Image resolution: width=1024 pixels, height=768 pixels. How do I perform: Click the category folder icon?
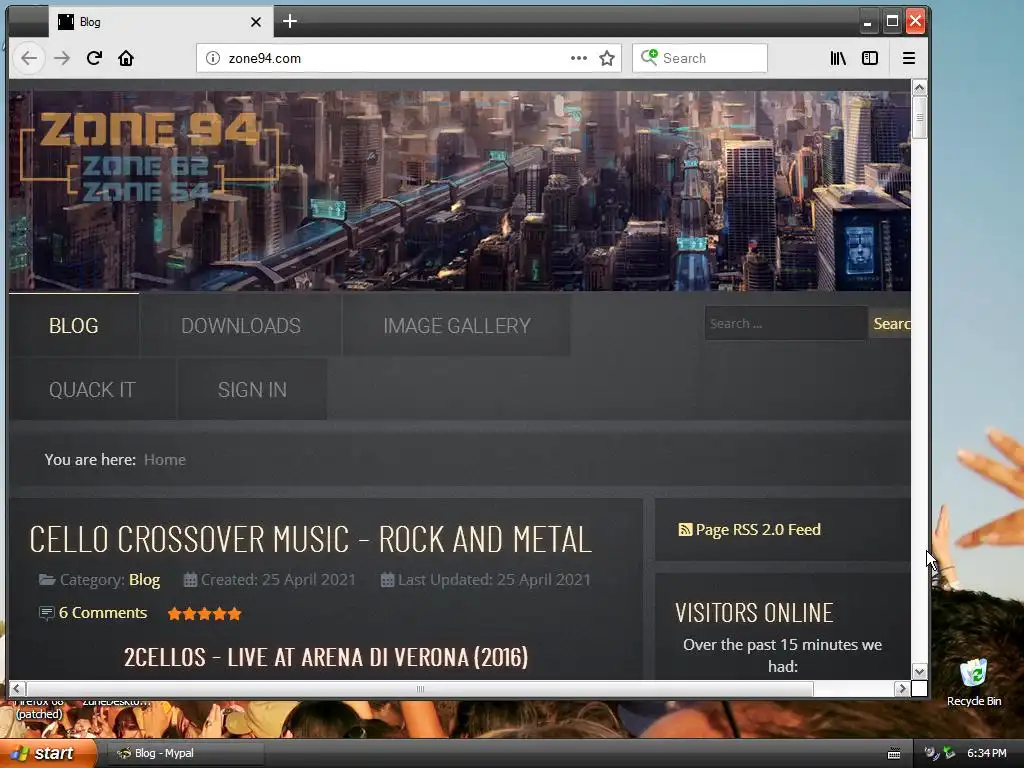[47, 580]
